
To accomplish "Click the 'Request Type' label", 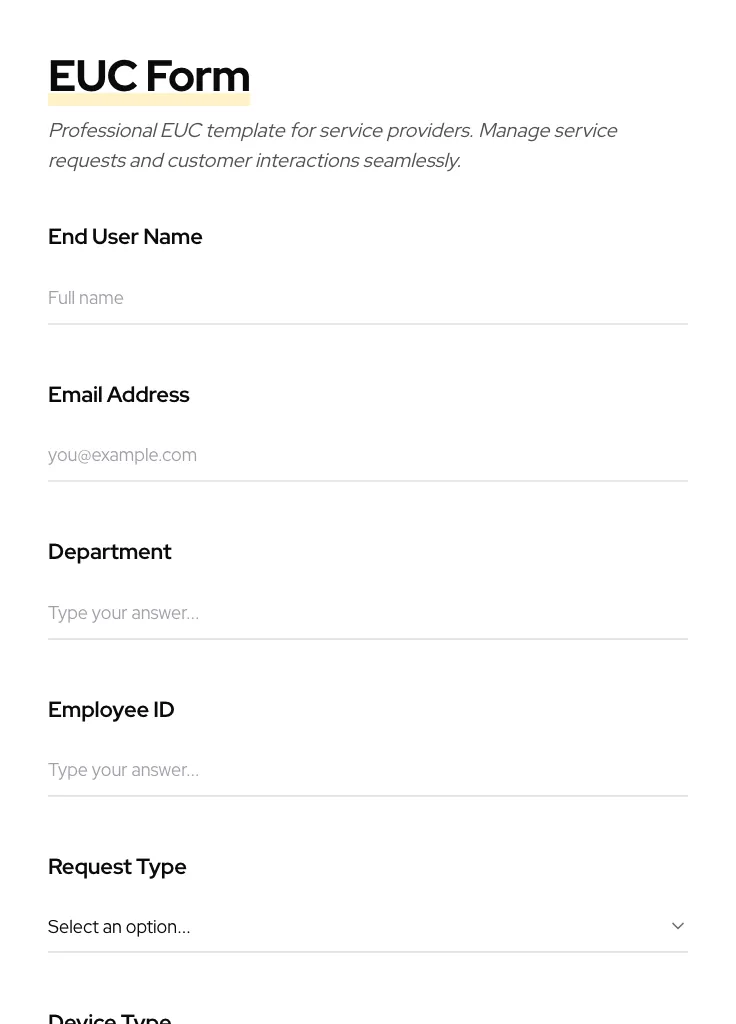I will click(x=117, y=867).
